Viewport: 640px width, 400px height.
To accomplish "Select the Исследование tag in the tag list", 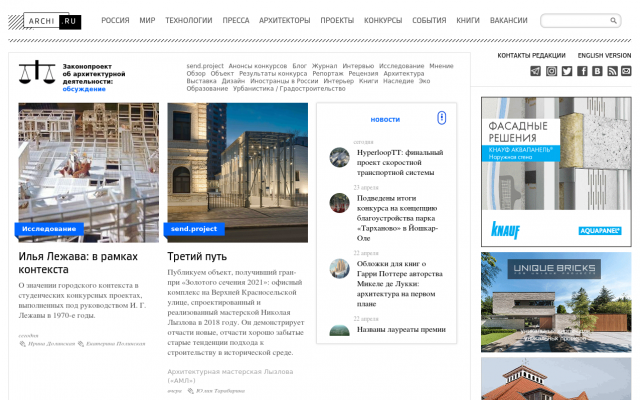I will [x=401, y=66].
